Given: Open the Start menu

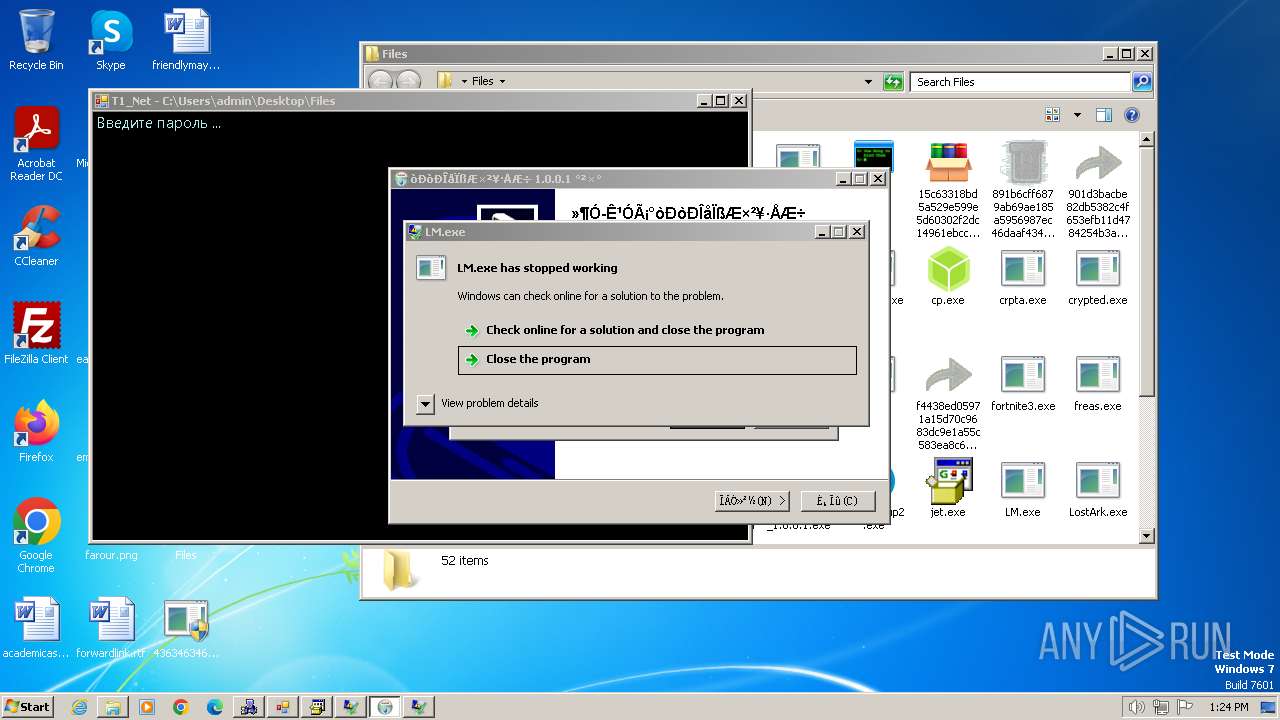Looking at the screenshot, I should click(x=27, y=707).
